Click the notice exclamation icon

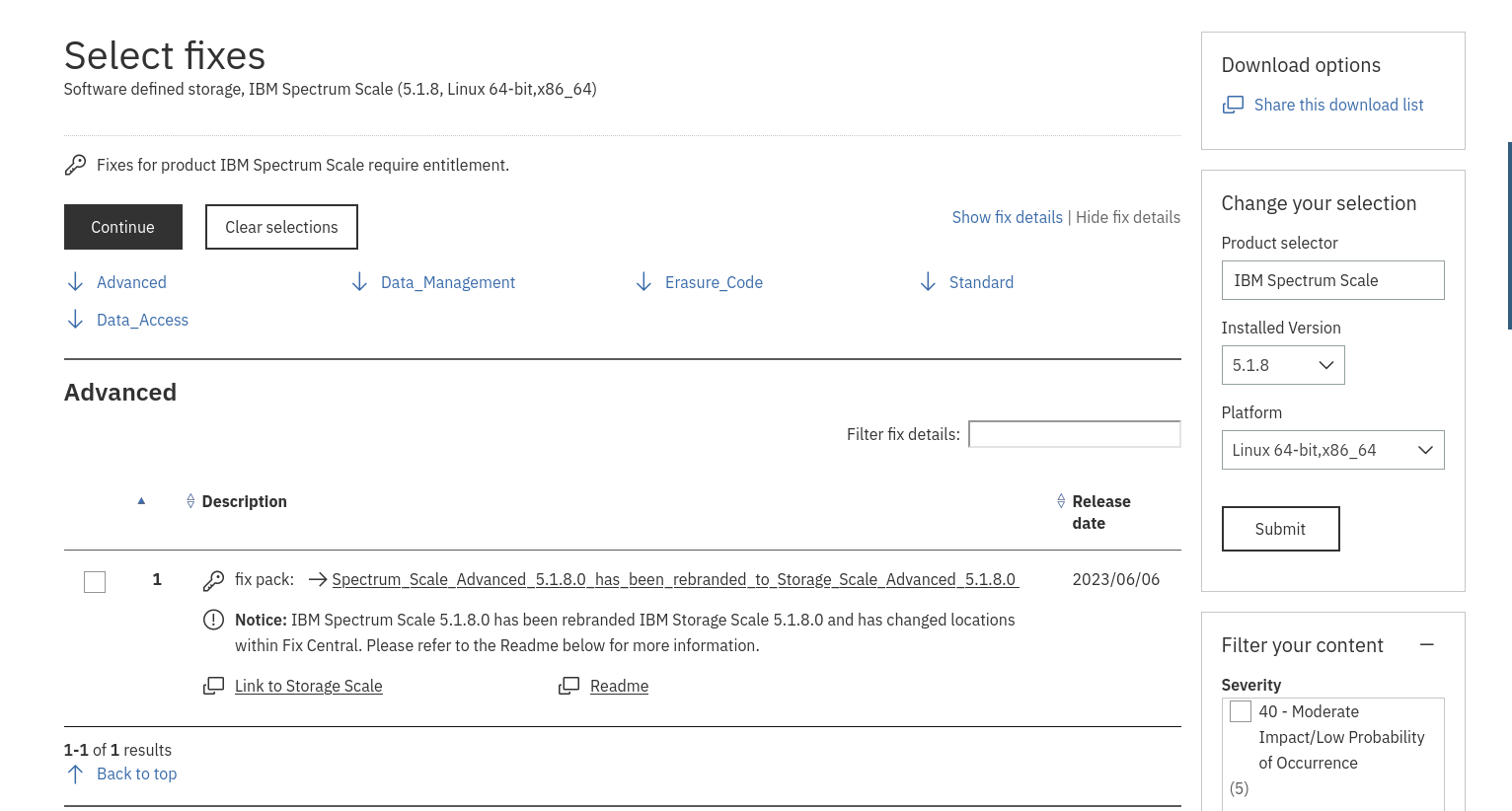tap(213, 620)
